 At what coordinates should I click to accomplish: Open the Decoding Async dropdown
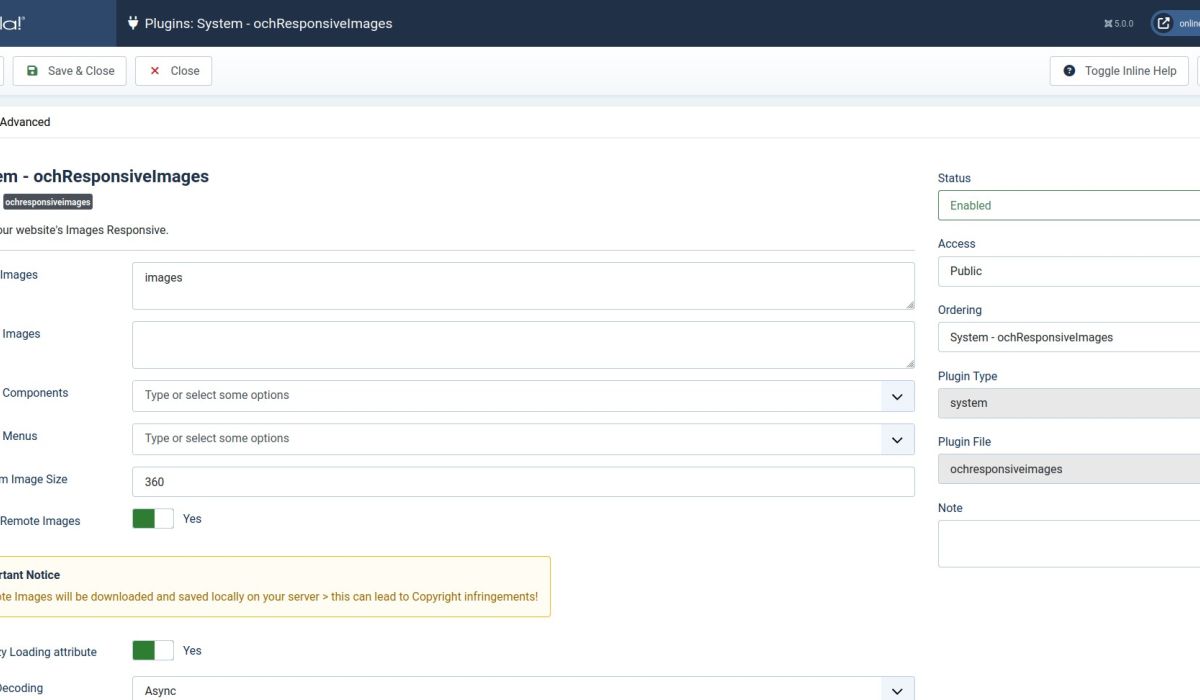[x=523, y=690]
